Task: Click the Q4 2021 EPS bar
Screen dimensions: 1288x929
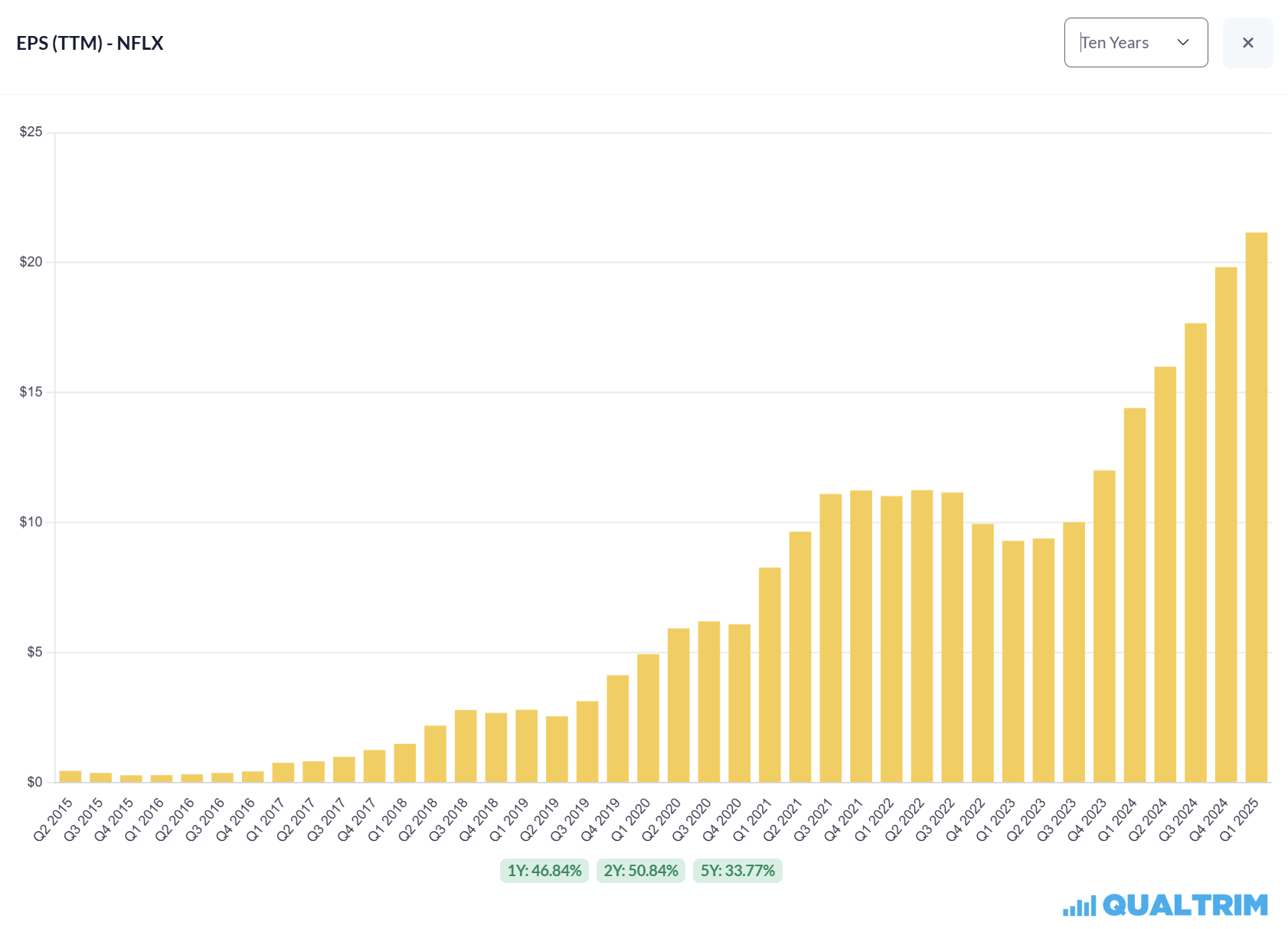Action: 861,636
